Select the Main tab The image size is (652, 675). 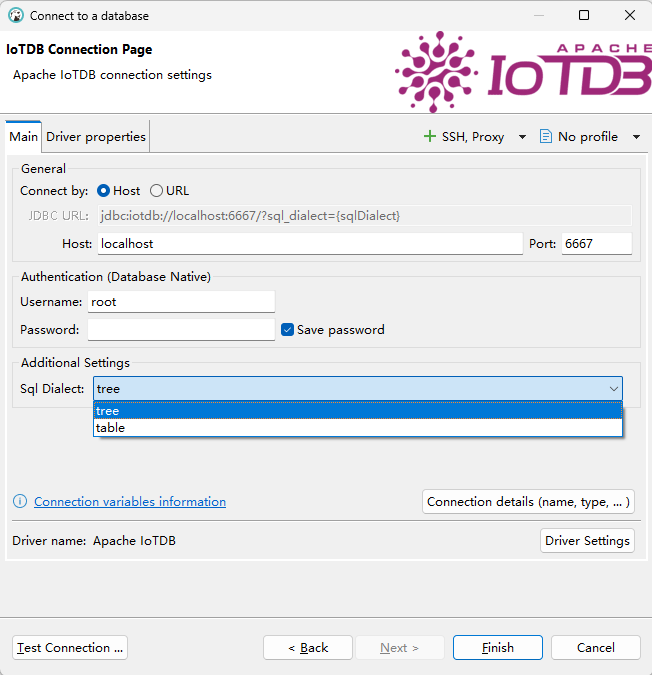click(x=24, y=137)
